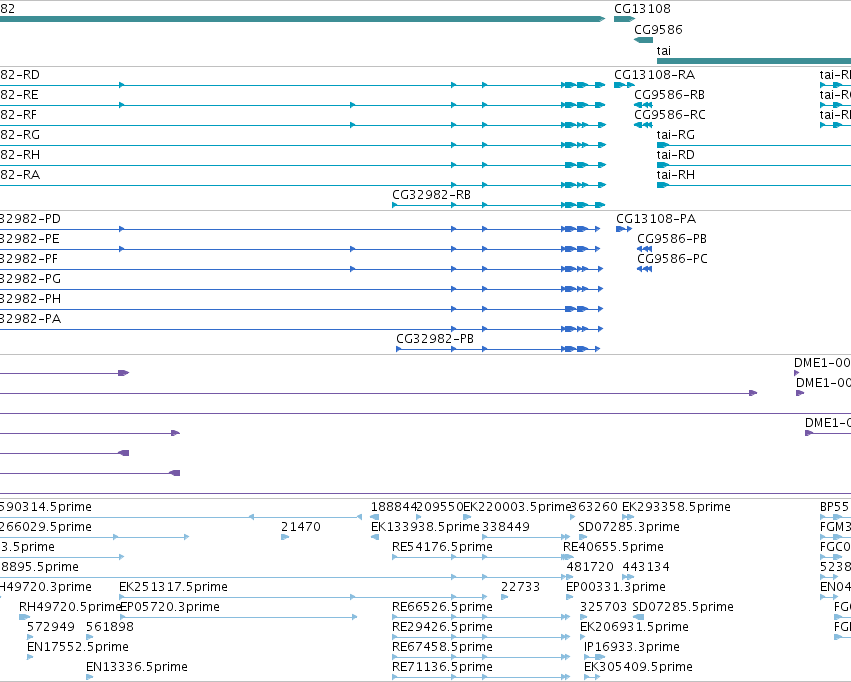Image resolution: width=851 pixels, height=682 pixels.
Task: Click EST label RE29426.5prime
Action: point(442,627)
